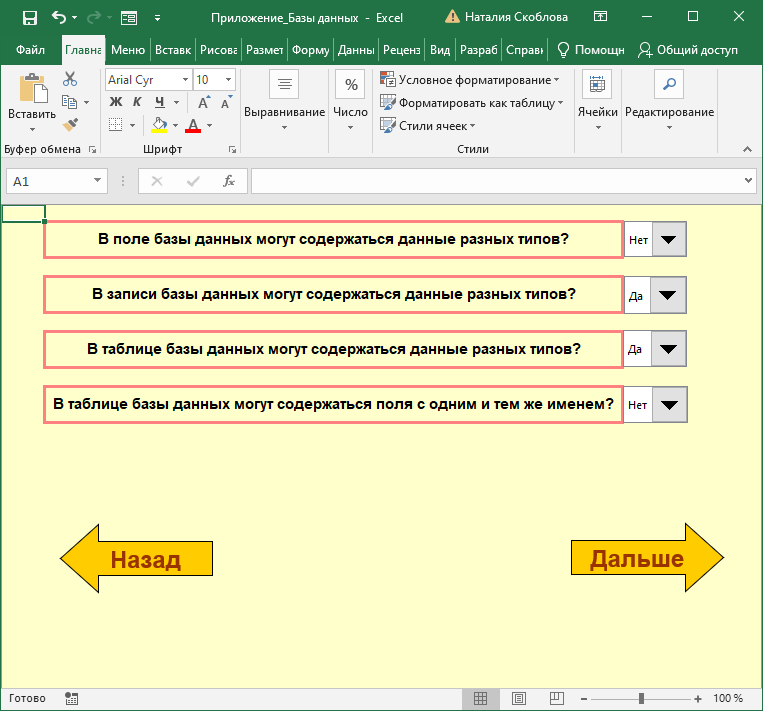Toggle Bold formatting

point(115,102)
